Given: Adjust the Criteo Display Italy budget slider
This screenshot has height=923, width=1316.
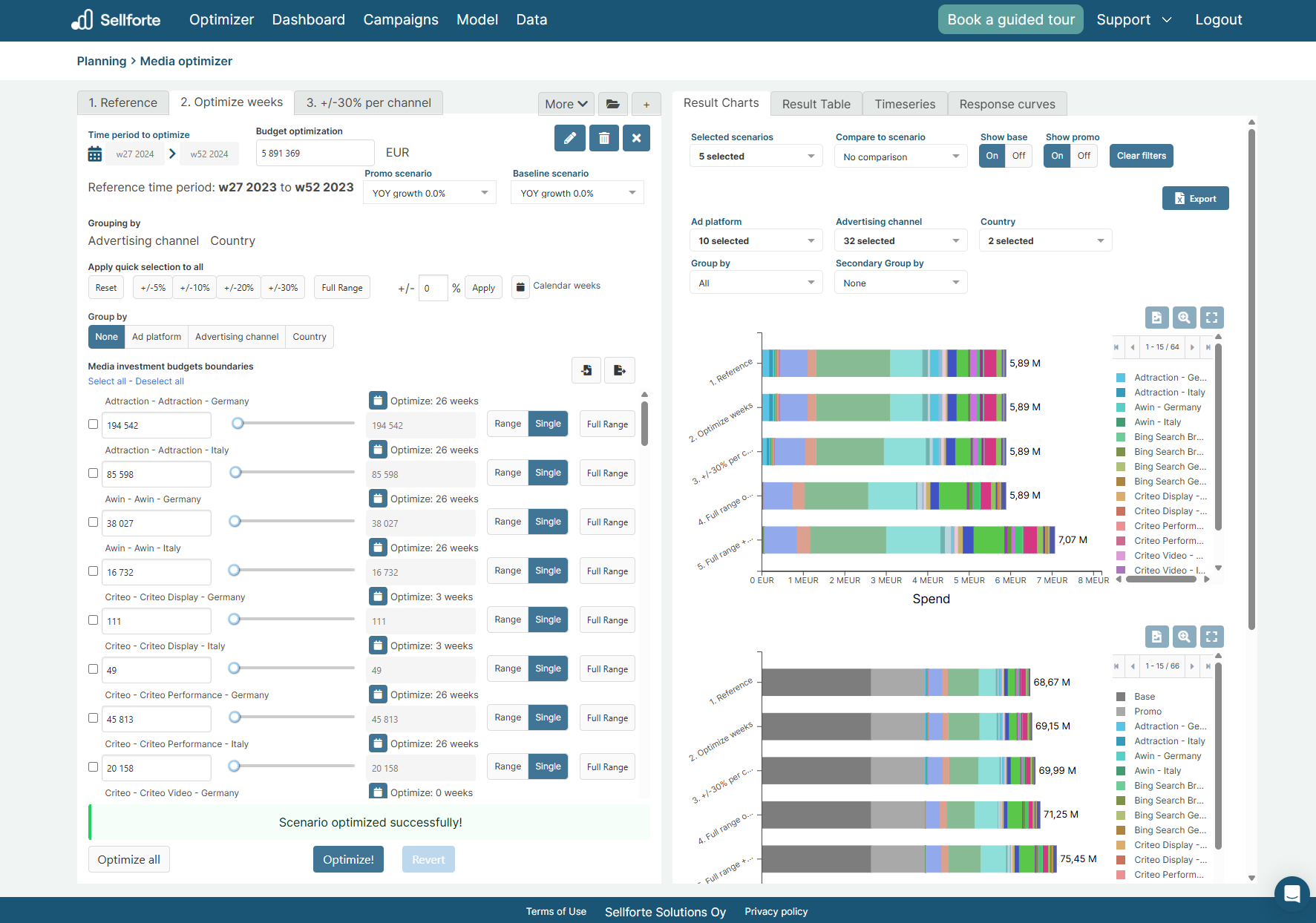Looking at the screenshot, I should (x=234, y=668).
